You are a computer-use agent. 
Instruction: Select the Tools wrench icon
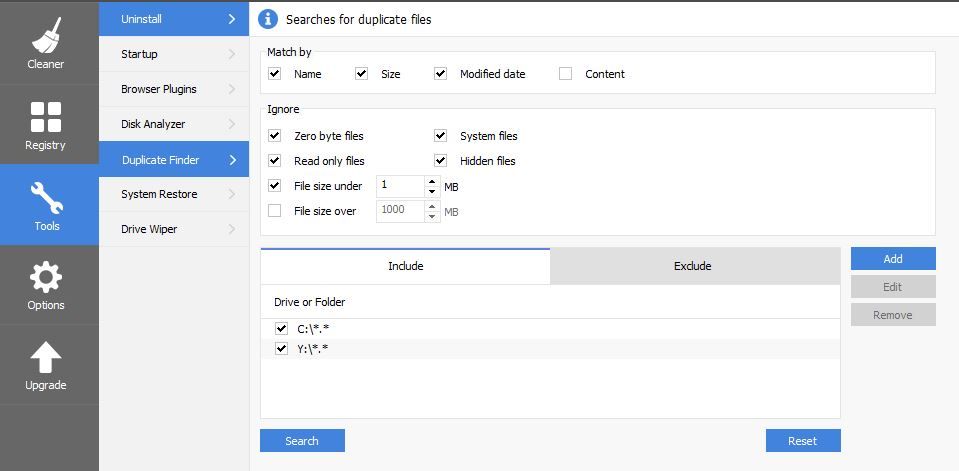point(47,197)
